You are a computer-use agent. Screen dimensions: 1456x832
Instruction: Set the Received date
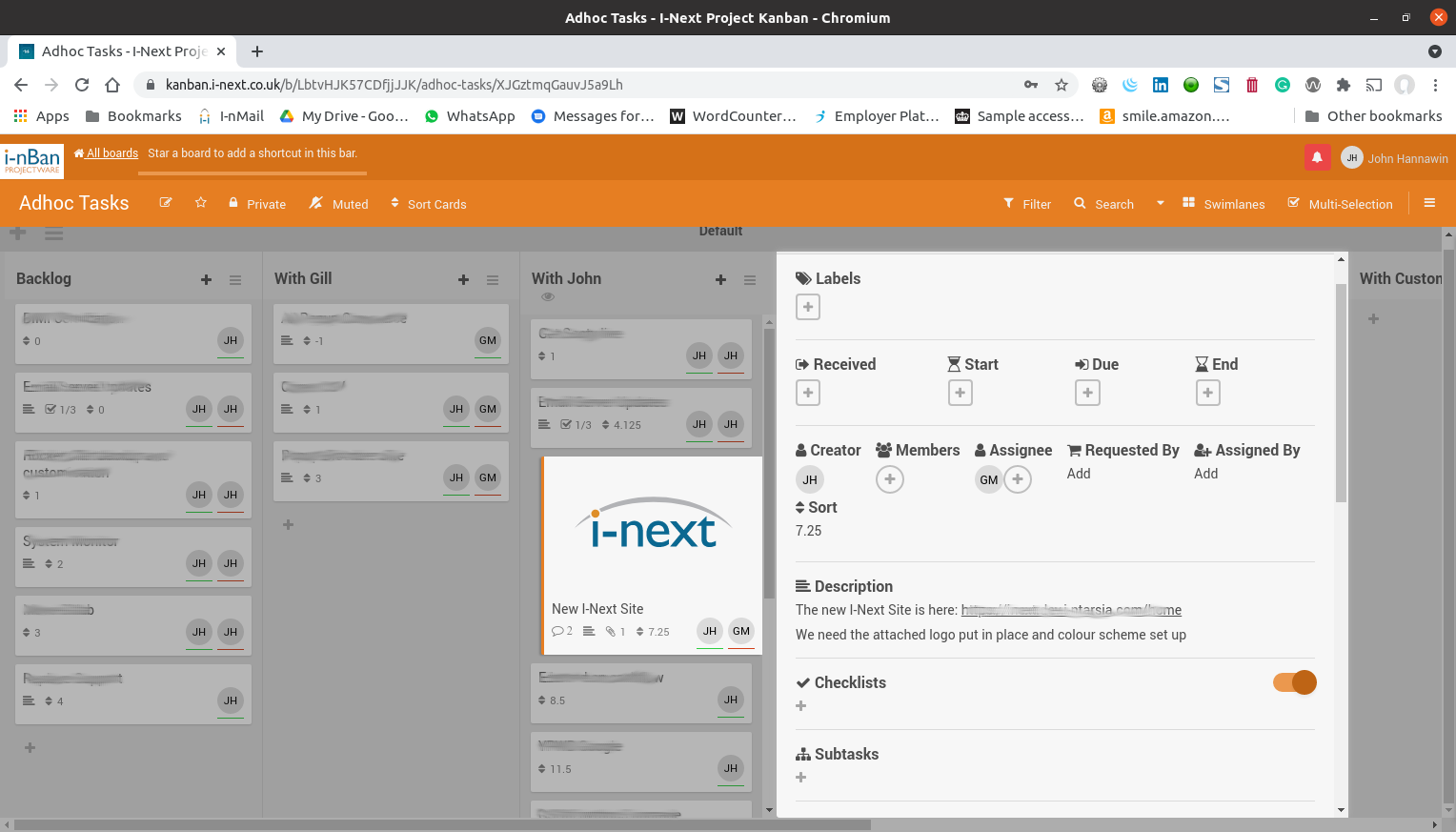coord(808,393)
